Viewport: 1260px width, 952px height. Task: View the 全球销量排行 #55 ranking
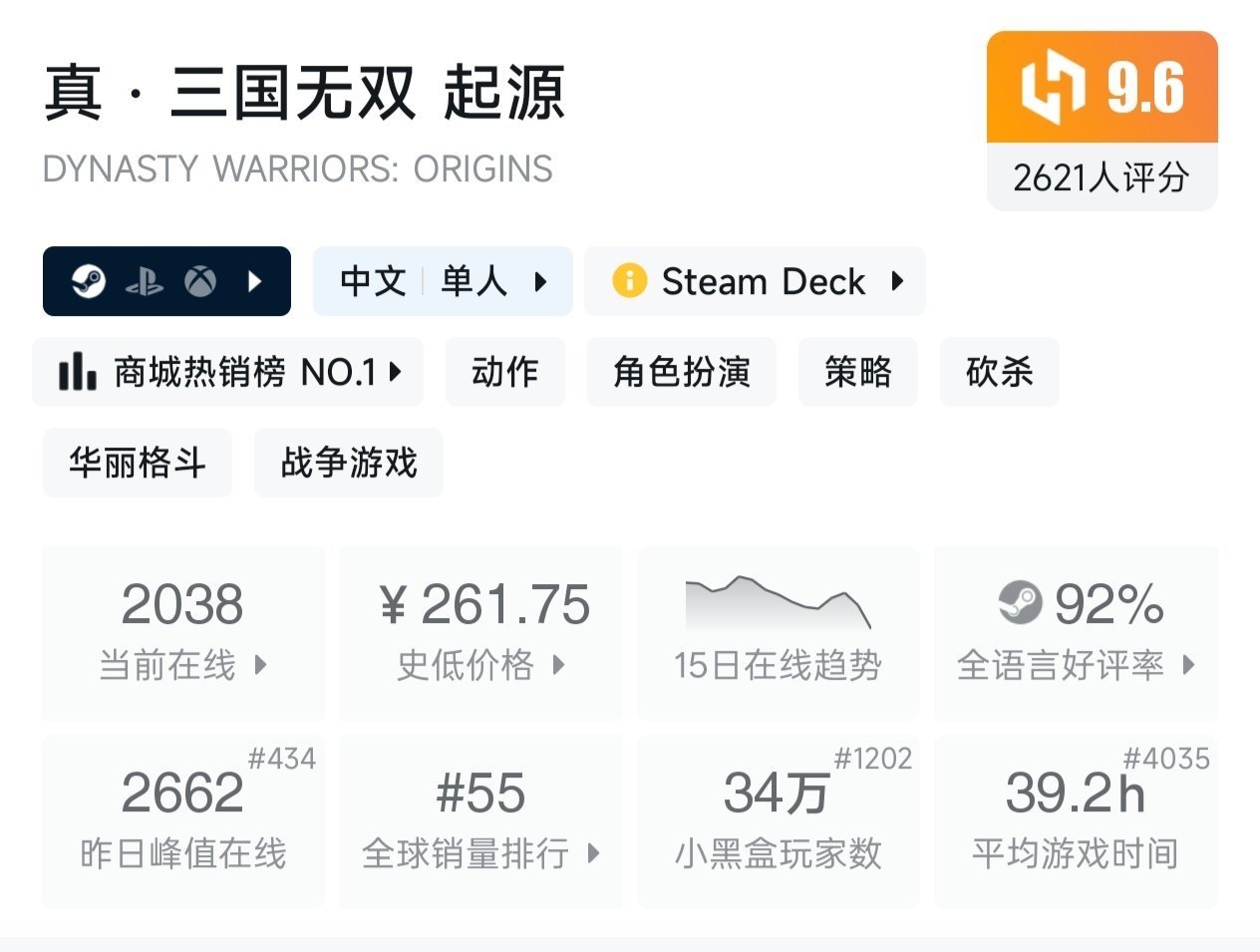tap(481, 822)
